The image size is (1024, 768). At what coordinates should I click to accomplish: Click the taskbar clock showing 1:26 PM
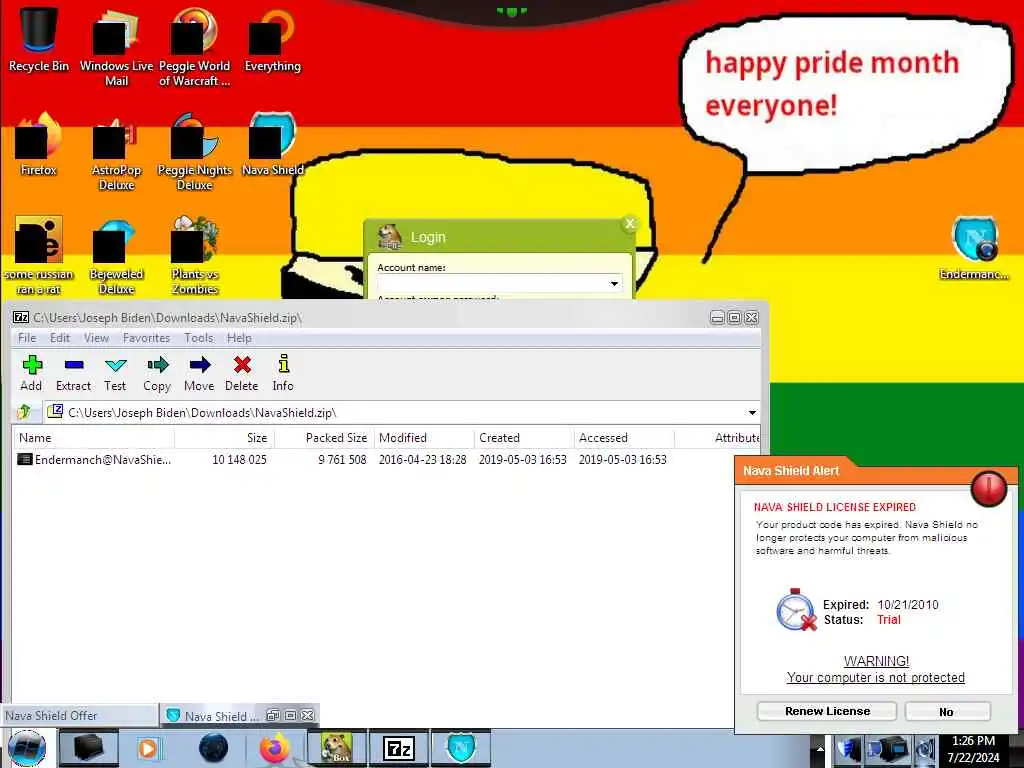tap(973, 741)
